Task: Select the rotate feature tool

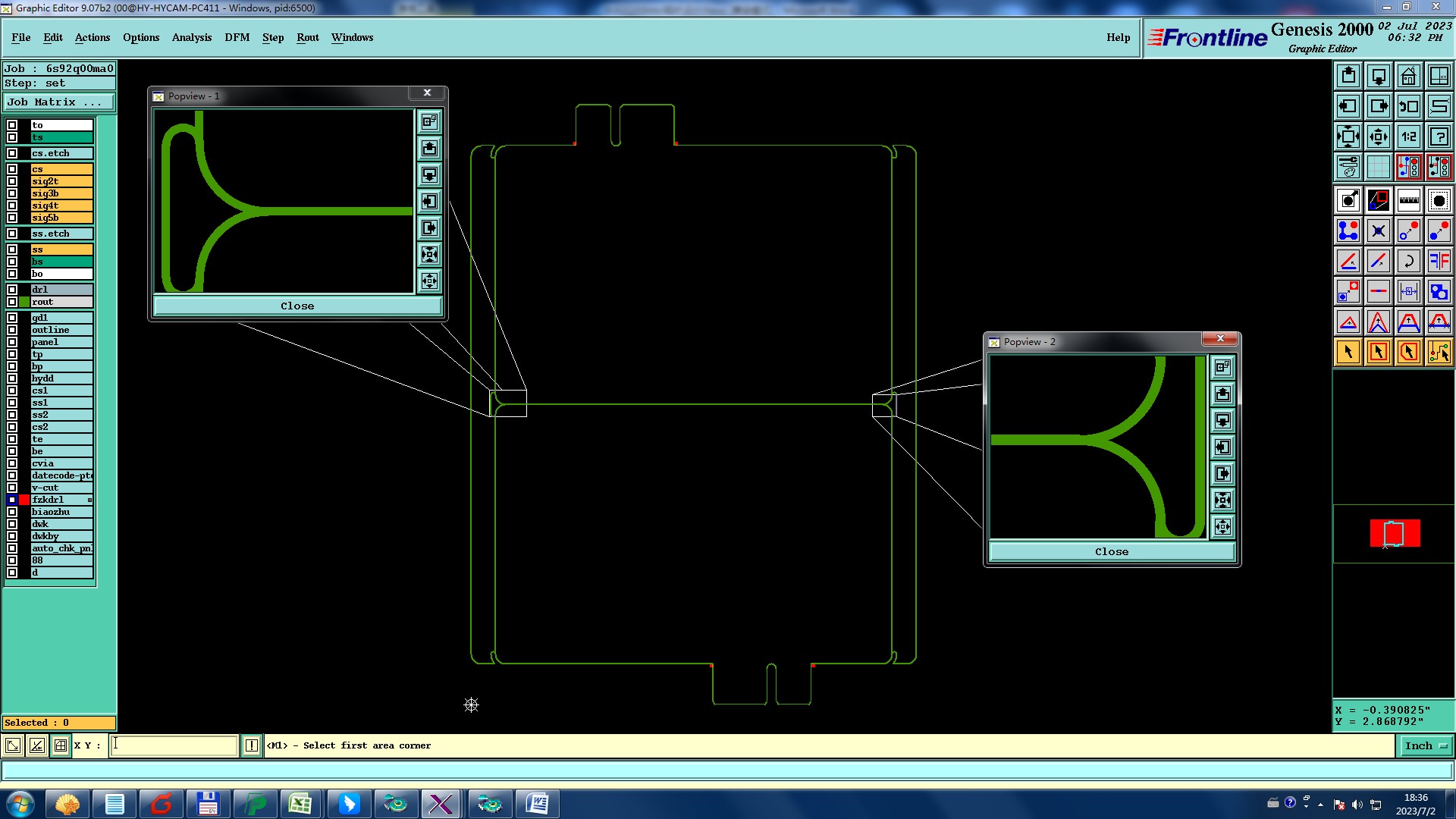Action: point(1408,261)
